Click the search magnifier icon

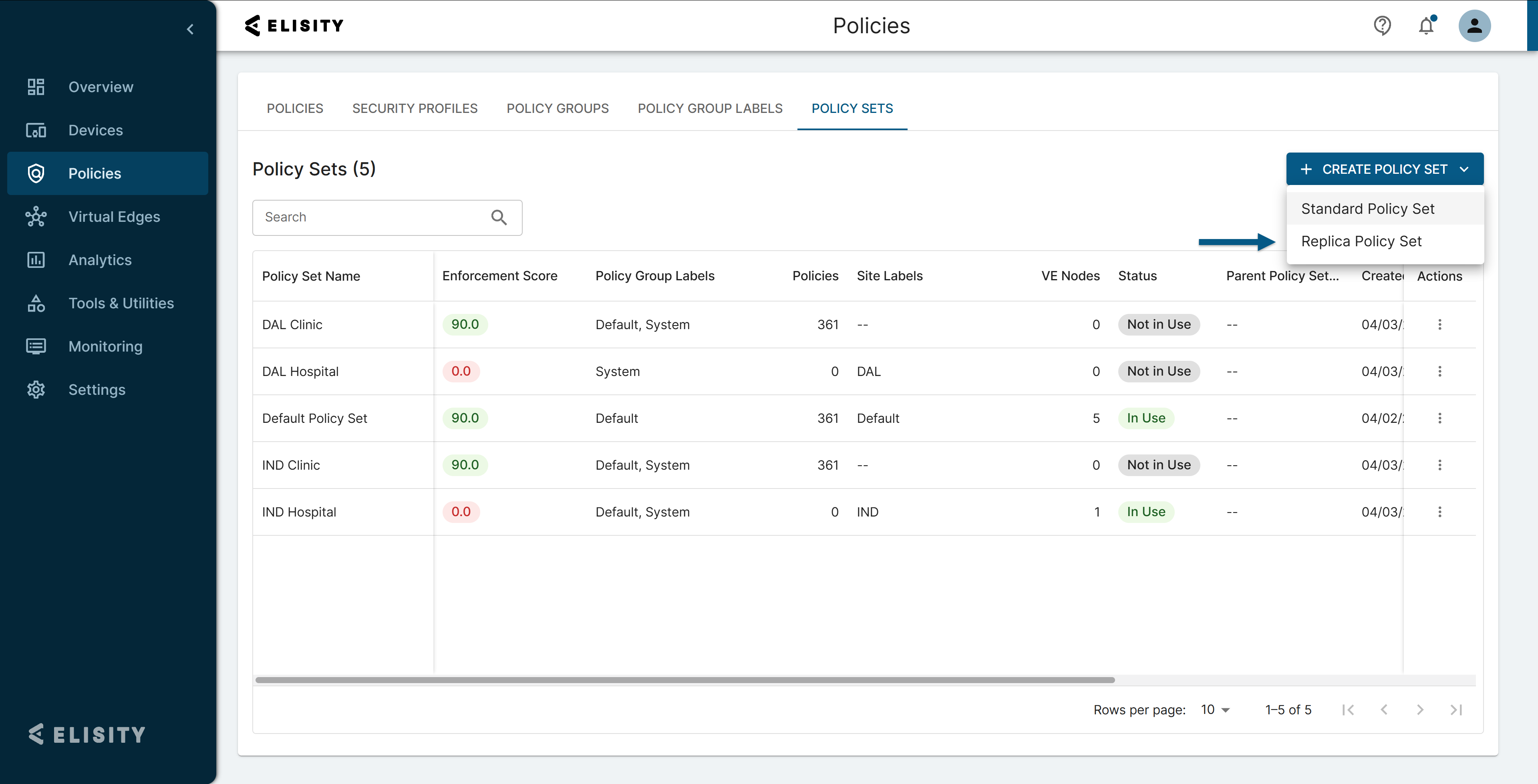(x=499, y=217)
